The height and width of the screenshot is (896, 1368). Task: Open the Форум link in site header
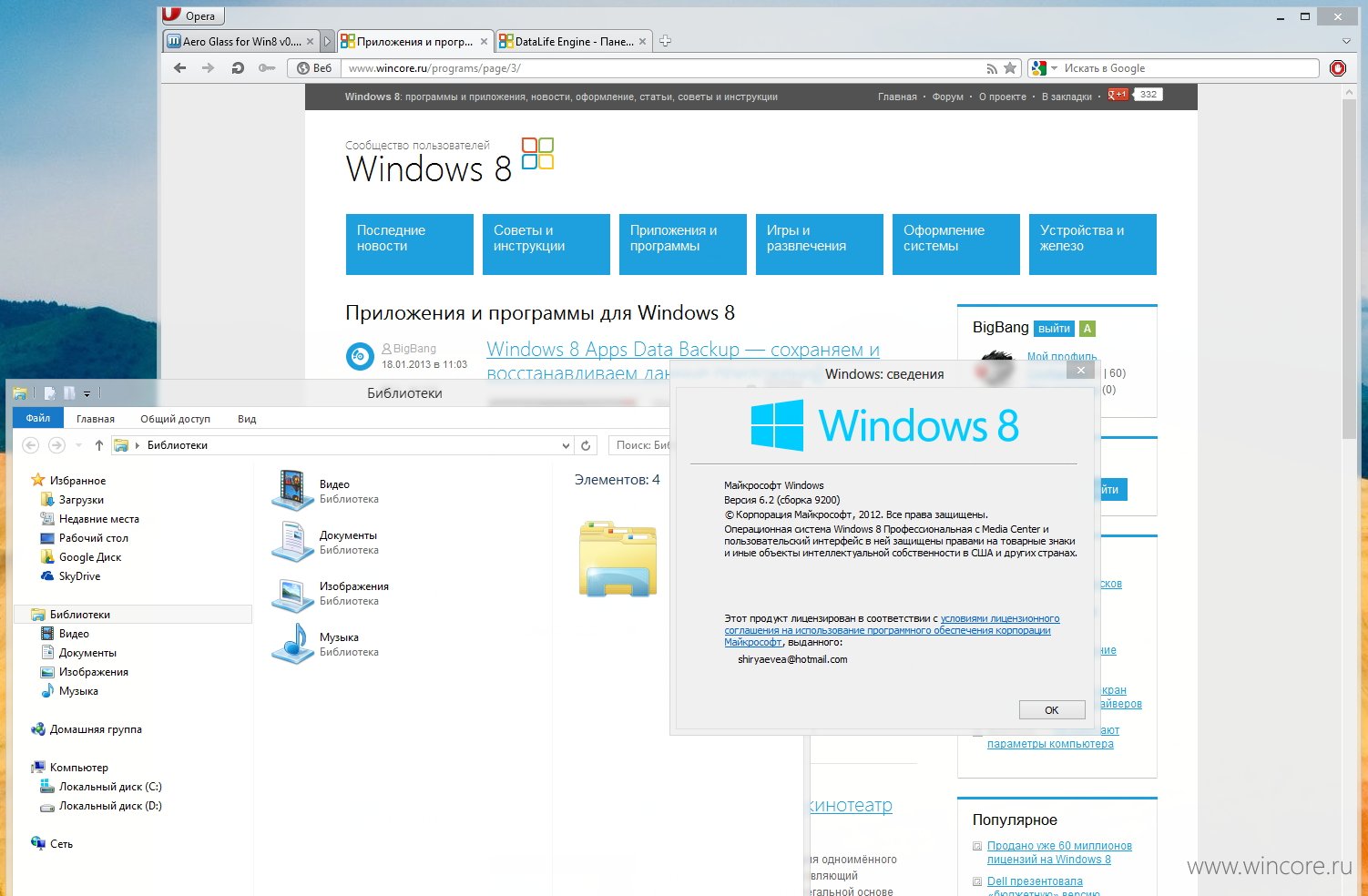(947, 97)
